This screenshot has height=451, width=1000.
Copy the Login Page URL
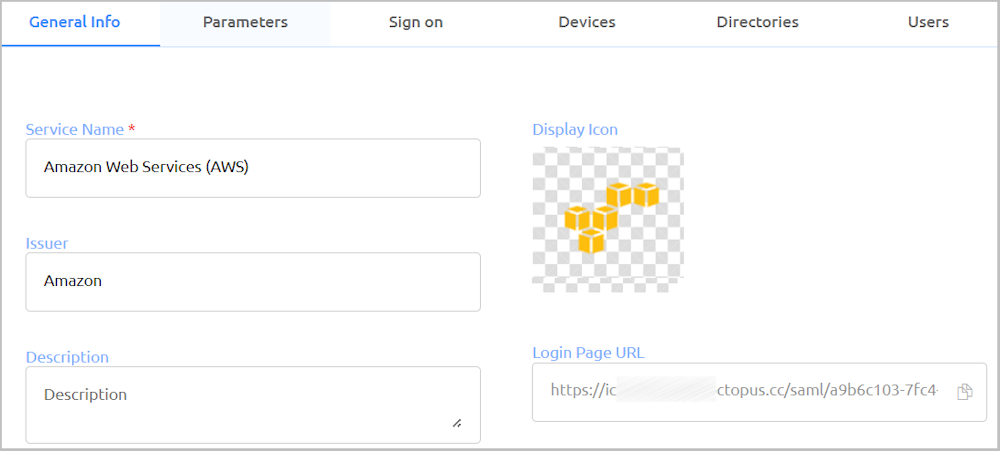[965, 392]
